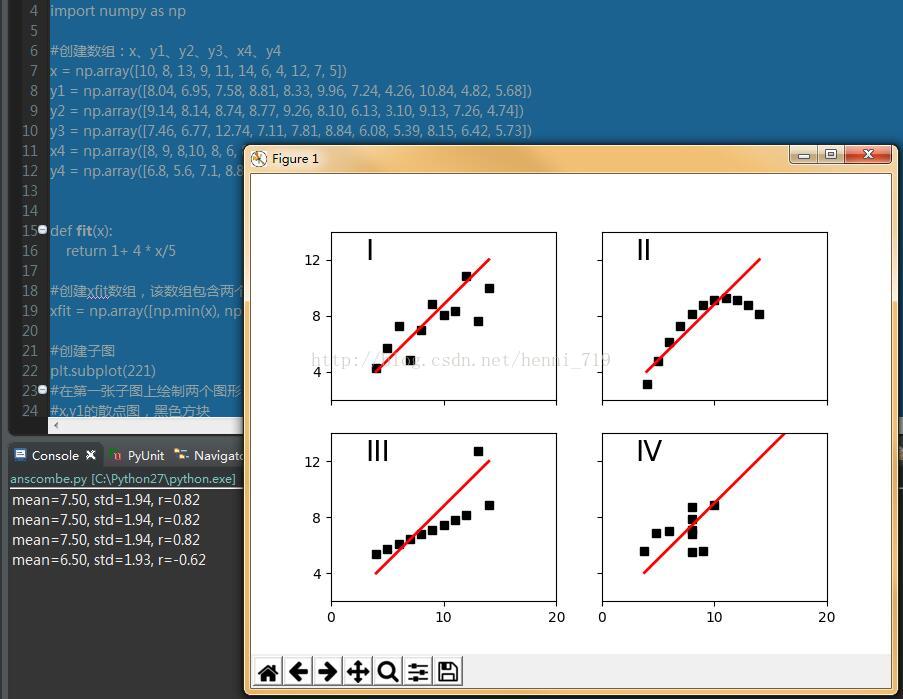This screenshot has width=903, height=699.
Task: Click the lowest point in subplot II
Action: [x=647, y=384]
